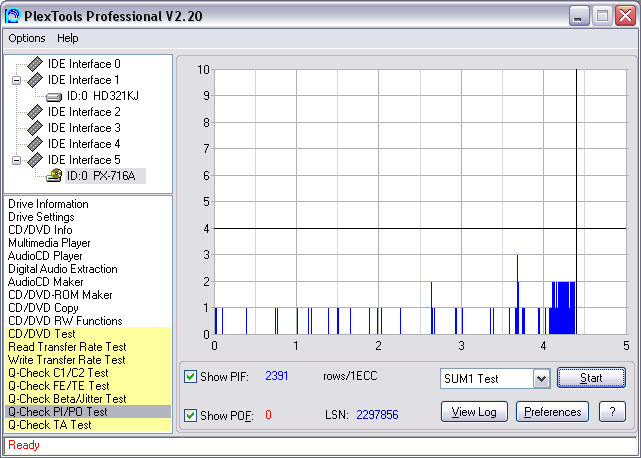Click the PX-716A optical drive icon
This screenshot has height=458, width=641.
pos(54,175)
